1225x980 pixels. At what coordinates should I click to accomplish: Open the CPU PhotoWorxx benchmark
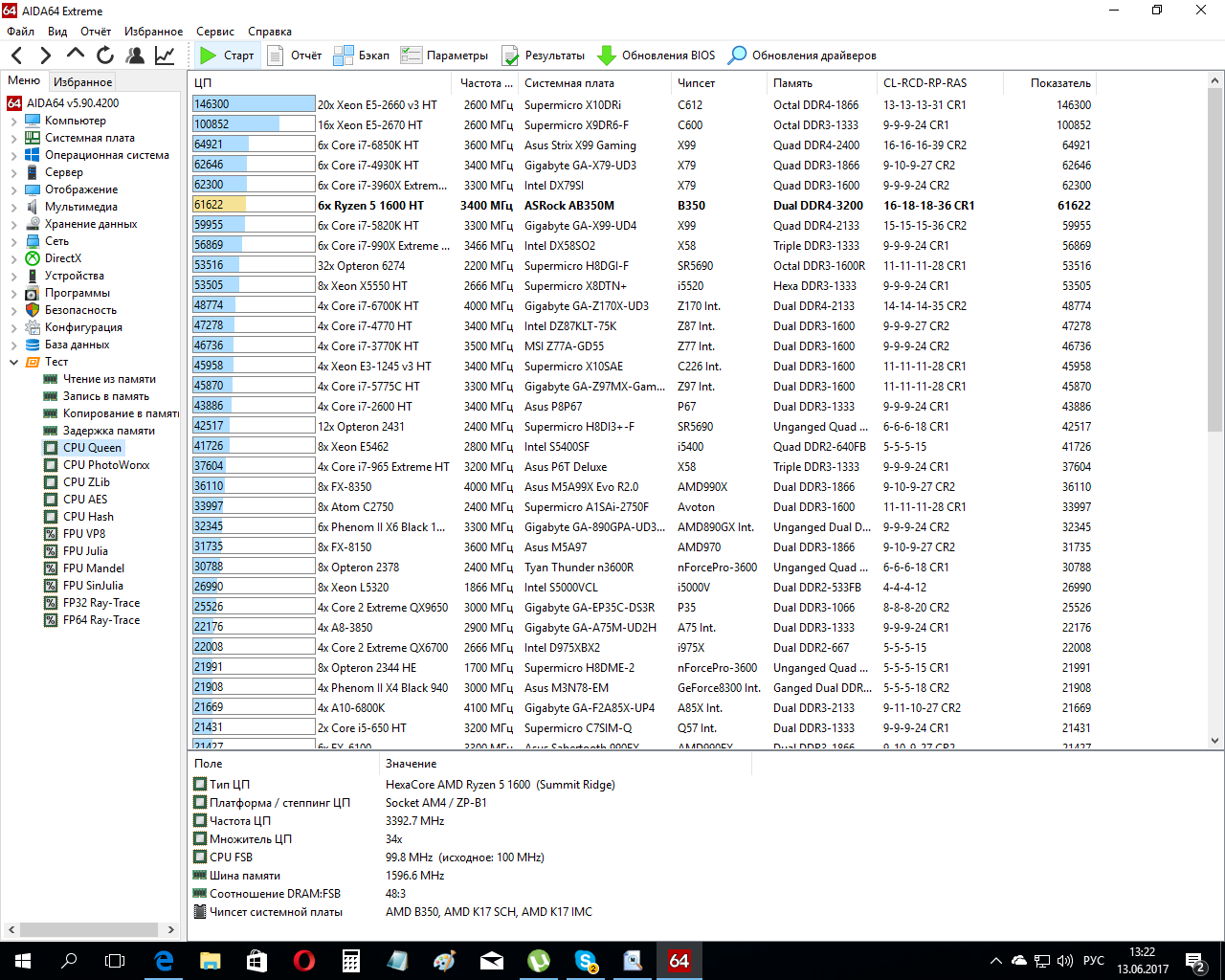pyautogui.click(x=97, y=465)
